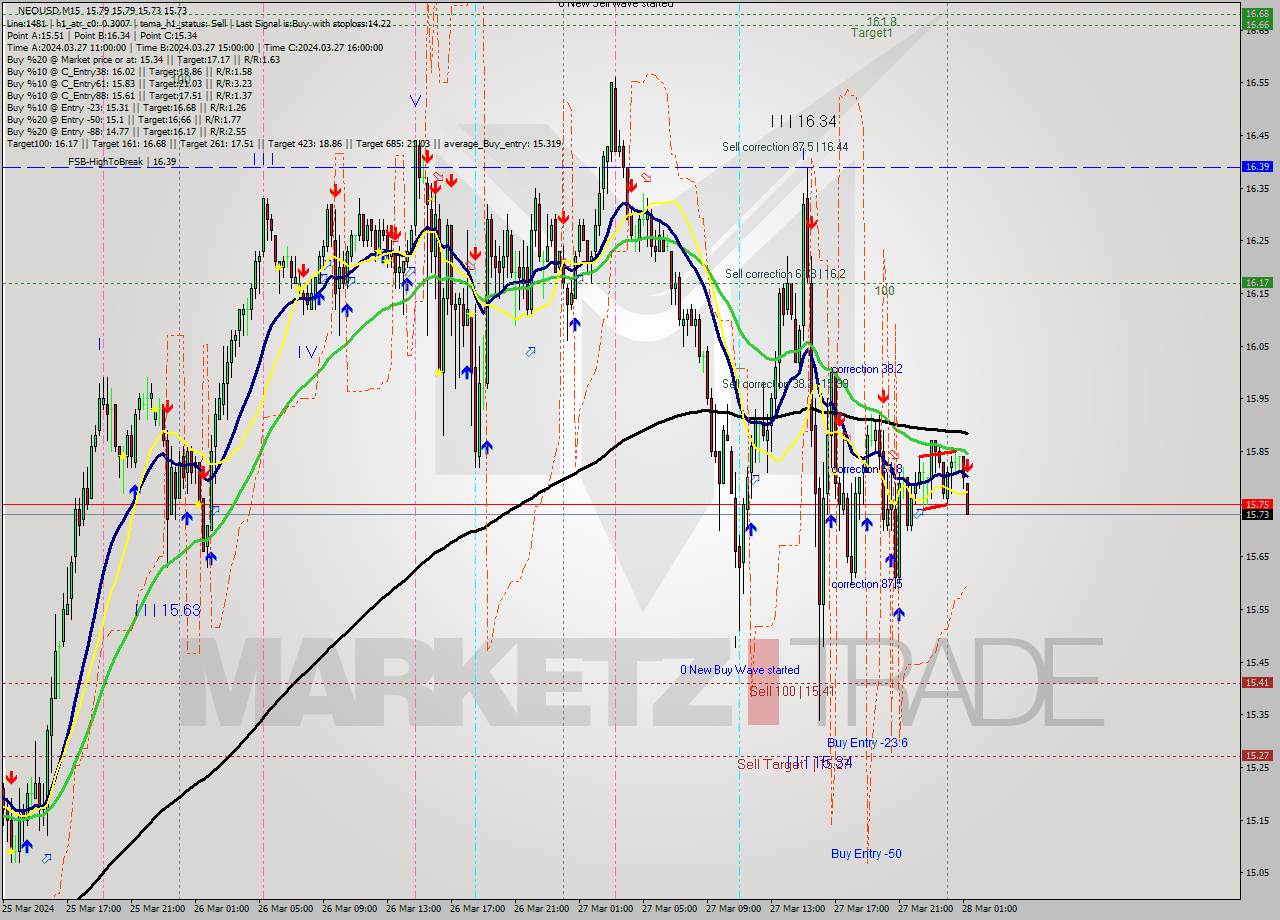Click the green 16.17 price axis tag

tap(1257, 282)
